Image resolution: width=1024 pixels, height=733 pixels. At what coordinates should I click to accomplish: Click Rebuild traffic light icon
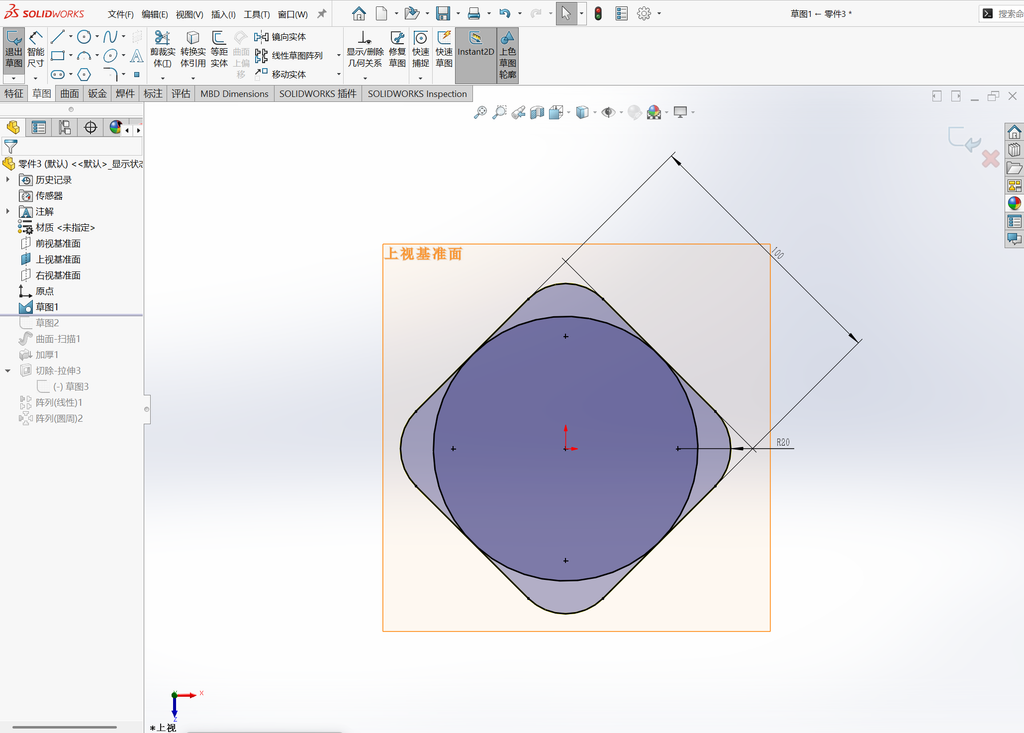tap(598, 13)
